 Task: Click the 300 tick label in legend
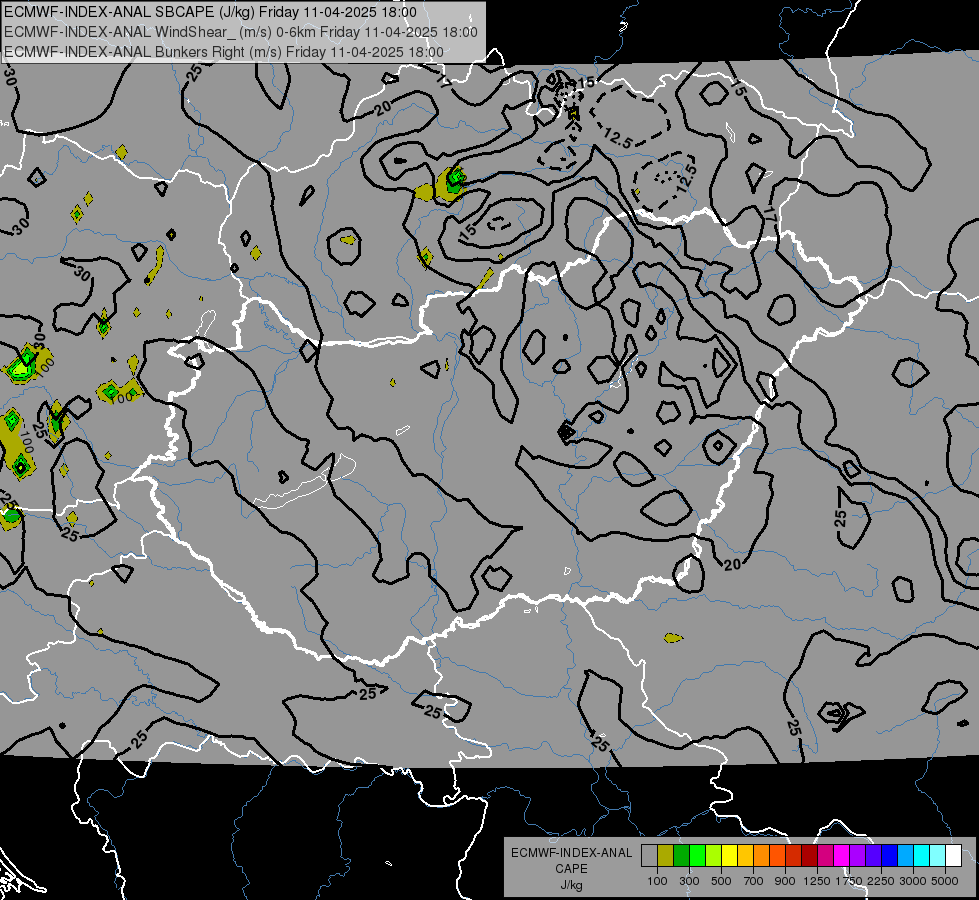click(x=689, y=881)
